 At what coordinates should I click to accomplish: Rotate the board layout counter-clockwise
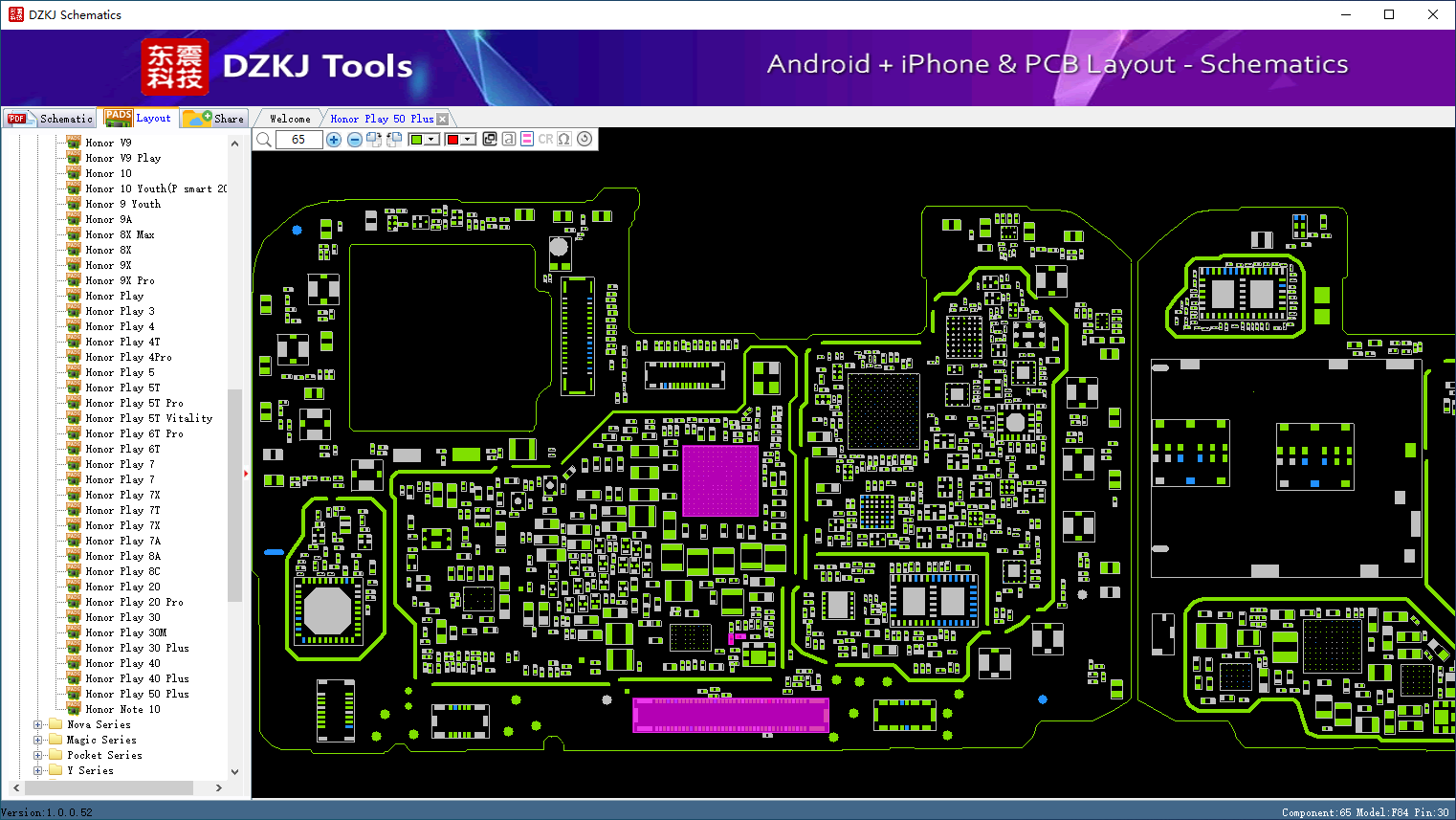point(394,140)
